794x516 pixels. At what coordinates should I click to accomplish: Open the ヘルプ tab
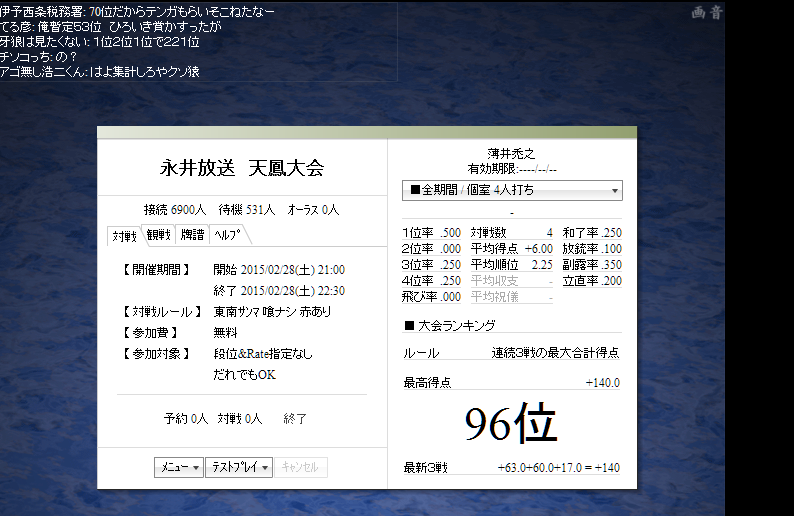(x=227, y=235)
